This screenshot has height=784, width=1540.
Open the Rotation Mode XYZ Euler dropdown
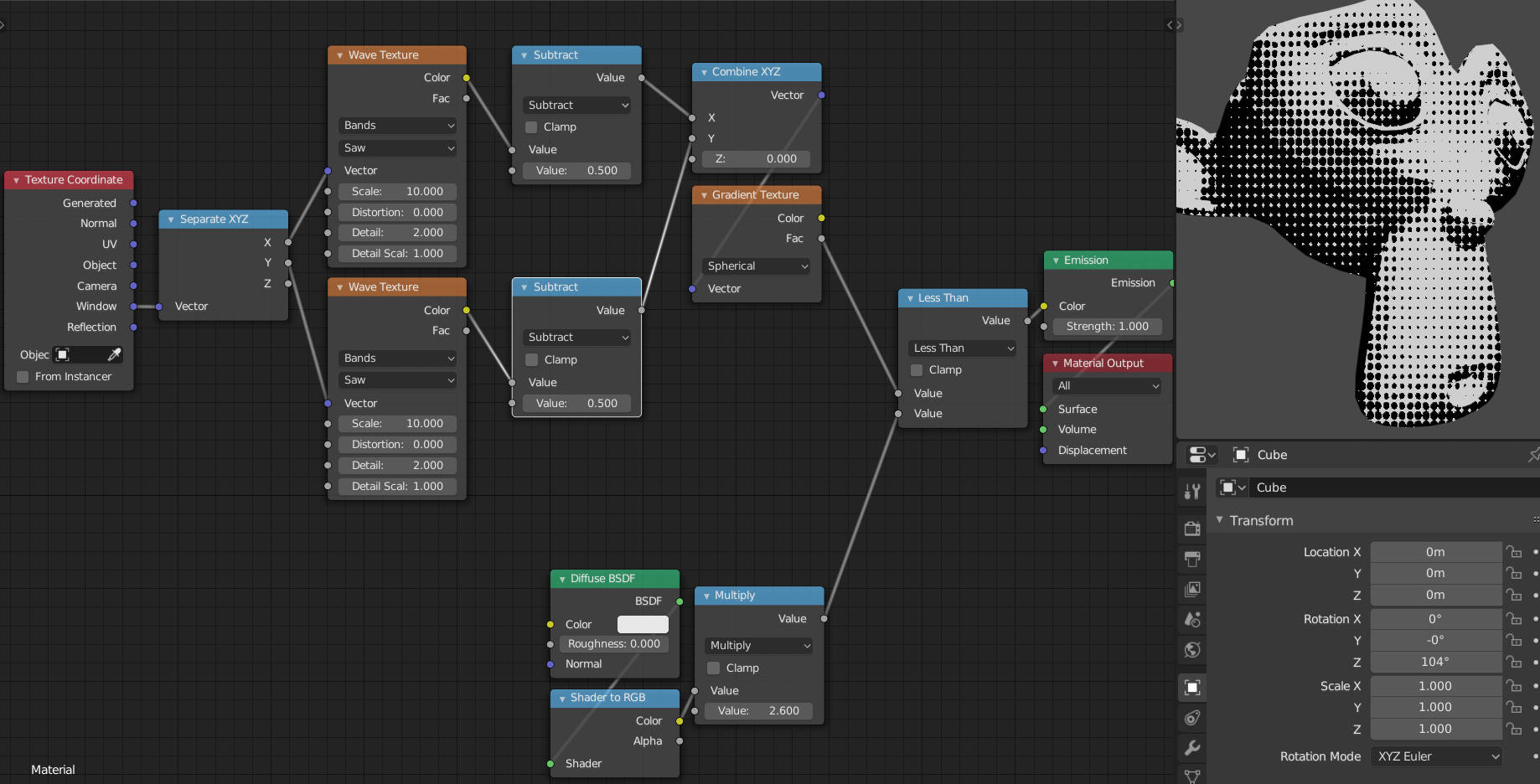1436,756
